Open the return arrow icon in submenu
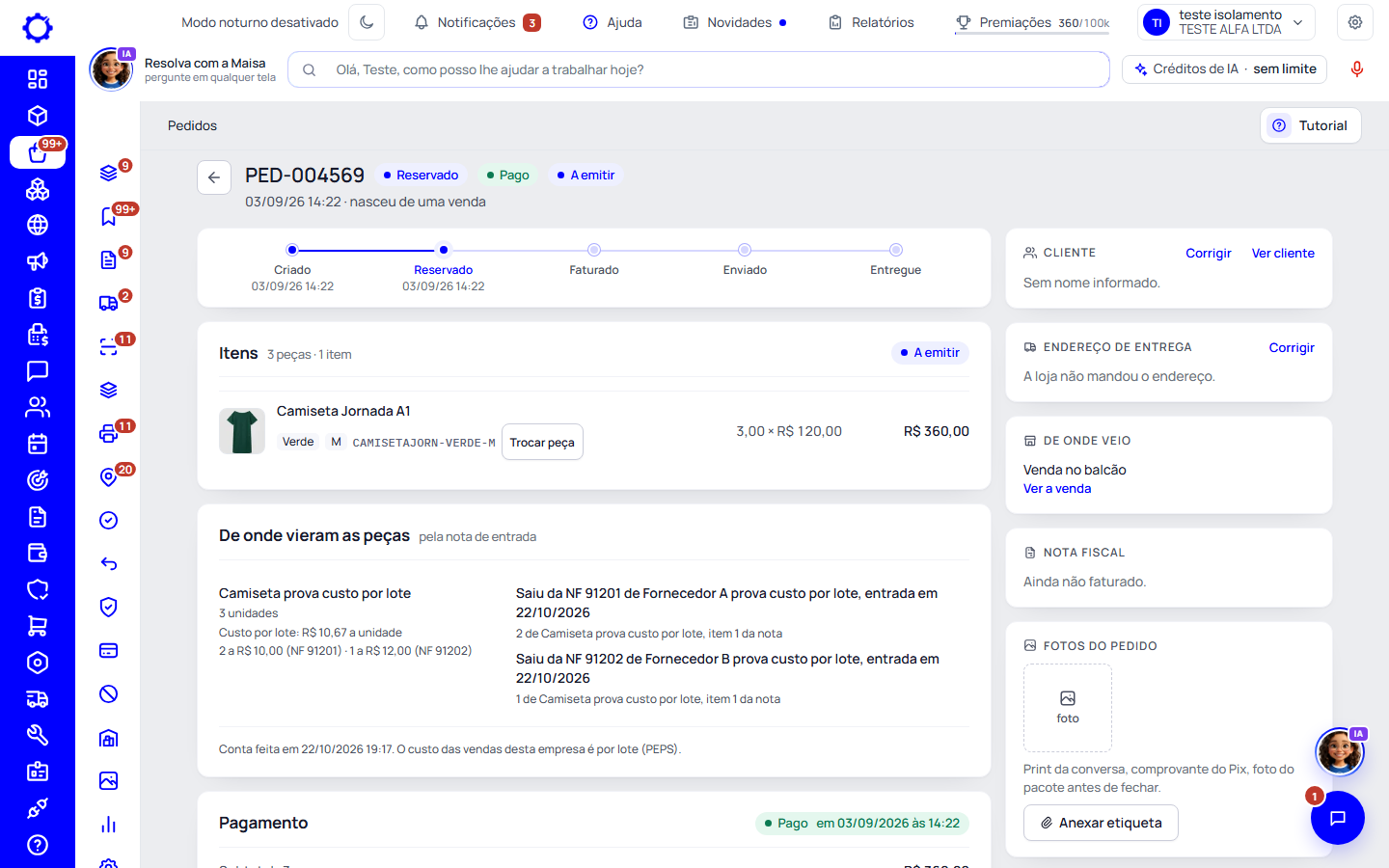Image resolution: width=1389 pixels, height=868 pixels. tap(109, 563)
